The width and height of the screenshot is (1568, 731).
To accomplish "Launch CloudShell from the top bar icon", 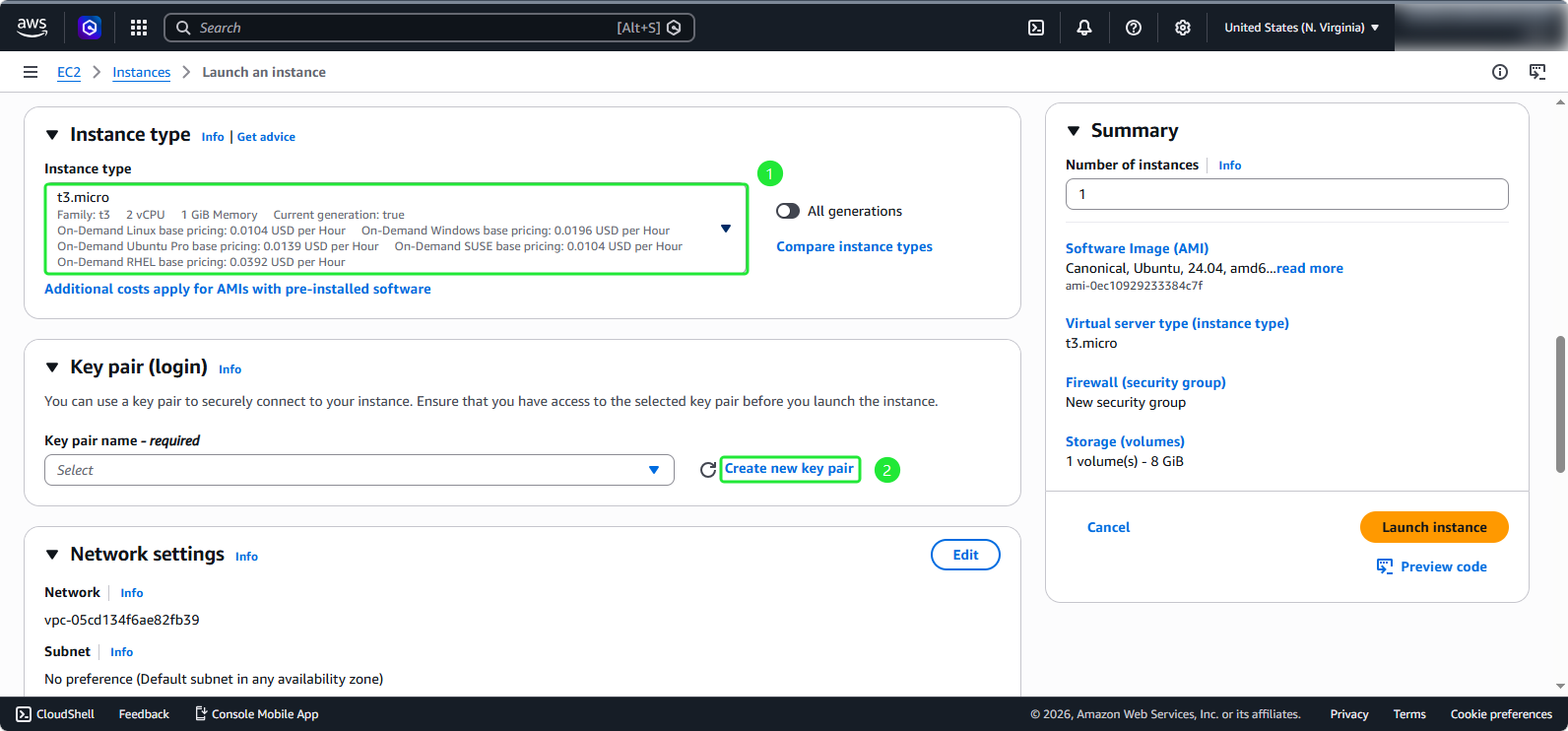I will (x=1036, y=28).
